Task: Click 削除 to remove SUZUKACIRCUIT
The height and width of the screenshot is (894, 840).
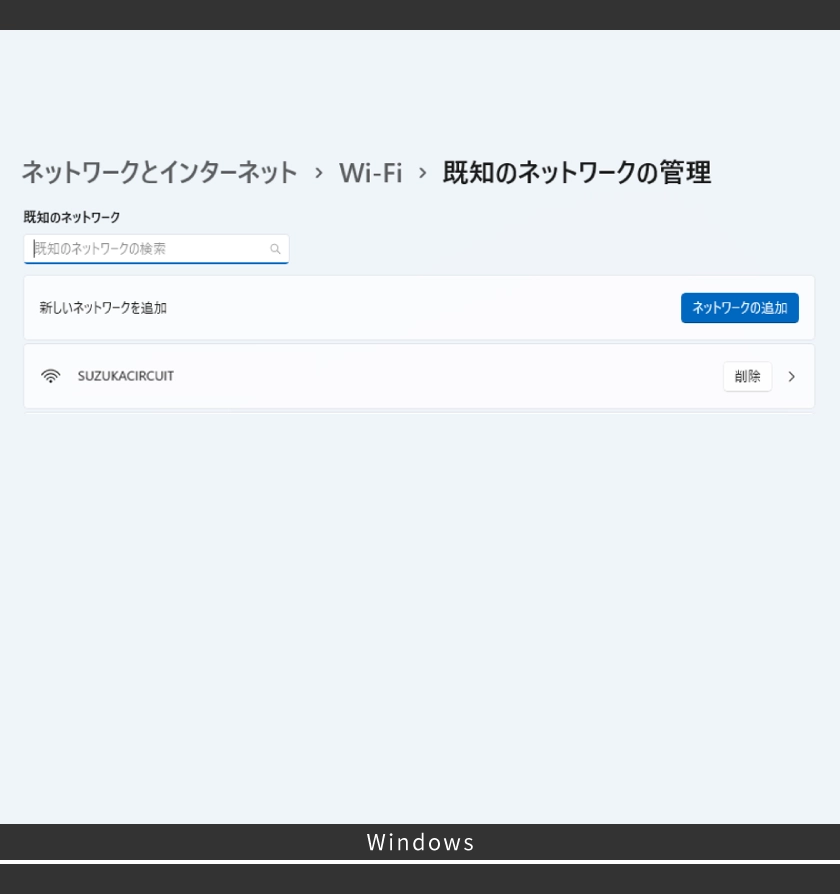Action: (x=747, y=376)
